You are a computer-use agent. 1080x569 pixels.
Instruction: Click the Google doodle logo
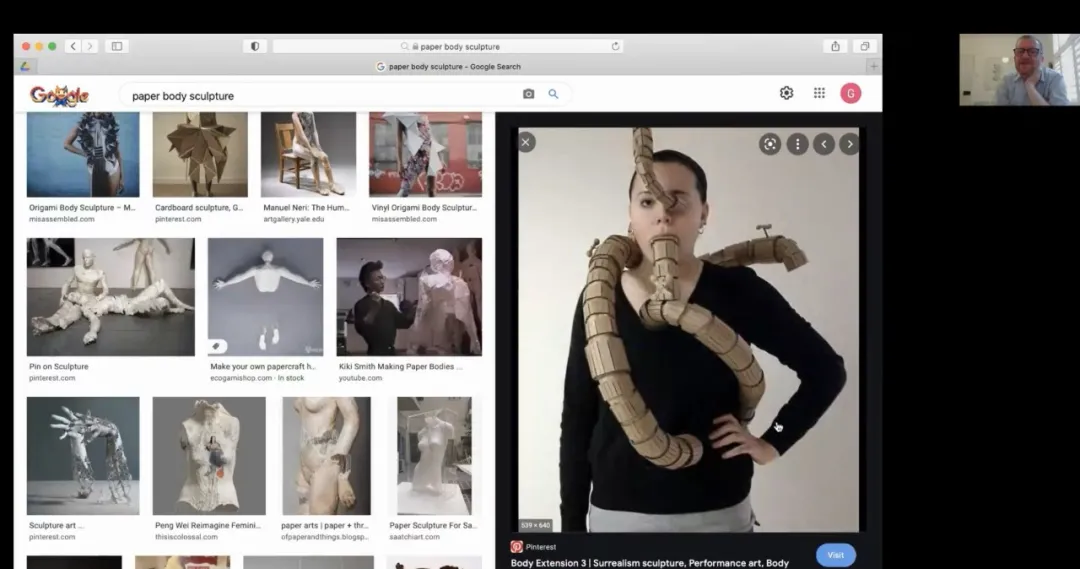pos(59,95)
